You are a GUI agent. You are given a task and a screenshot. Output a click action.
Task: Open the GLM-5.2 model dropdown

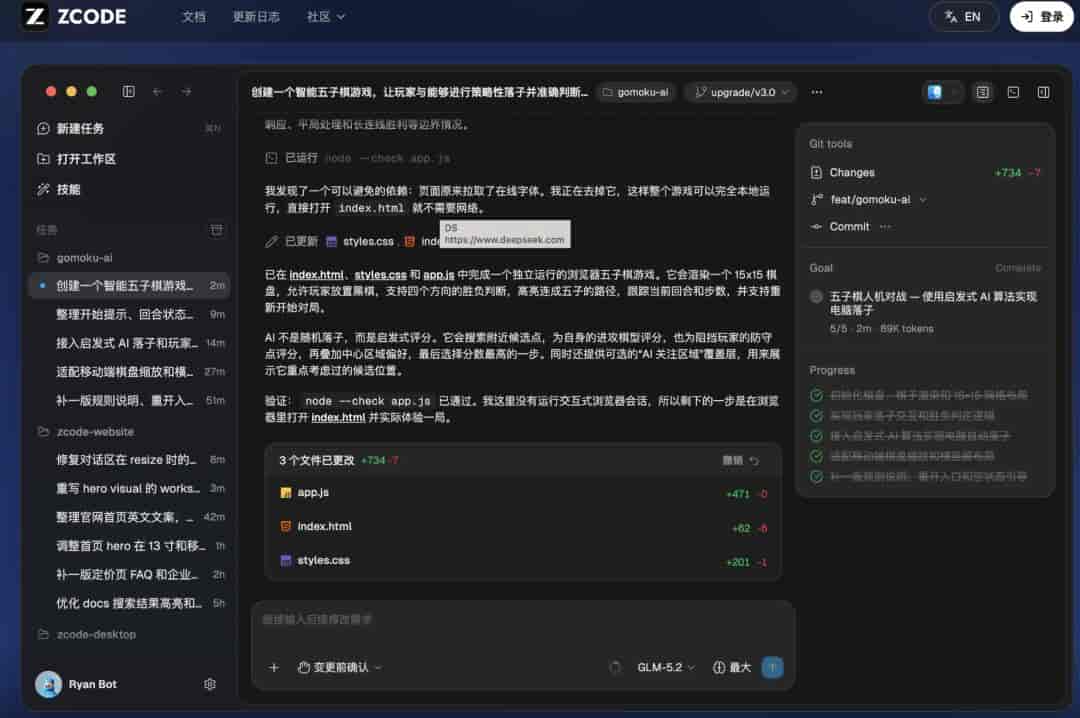(665, 668)
